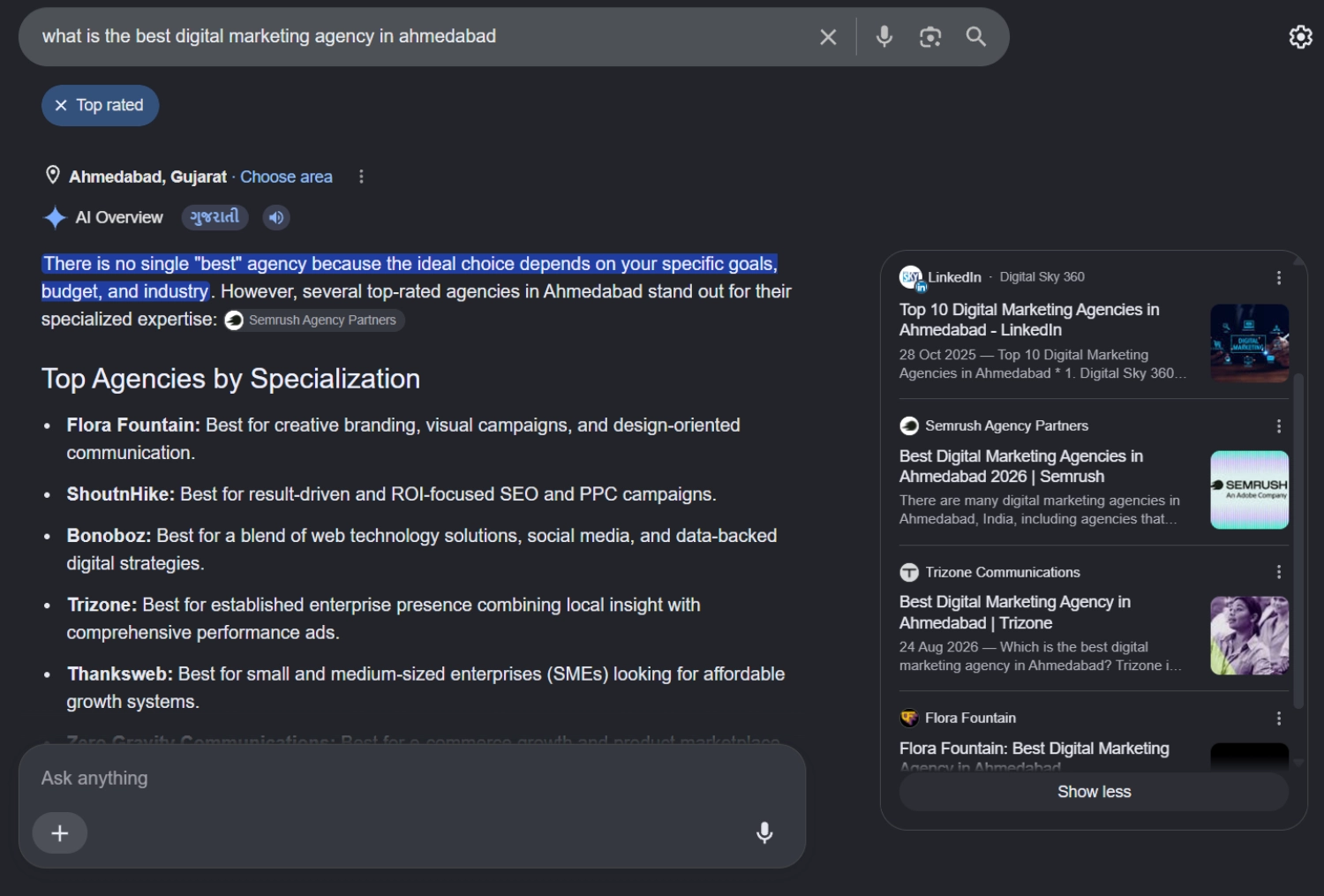
Task: Play the AI Overview audio speaker icon
Action: coord(276,217)
